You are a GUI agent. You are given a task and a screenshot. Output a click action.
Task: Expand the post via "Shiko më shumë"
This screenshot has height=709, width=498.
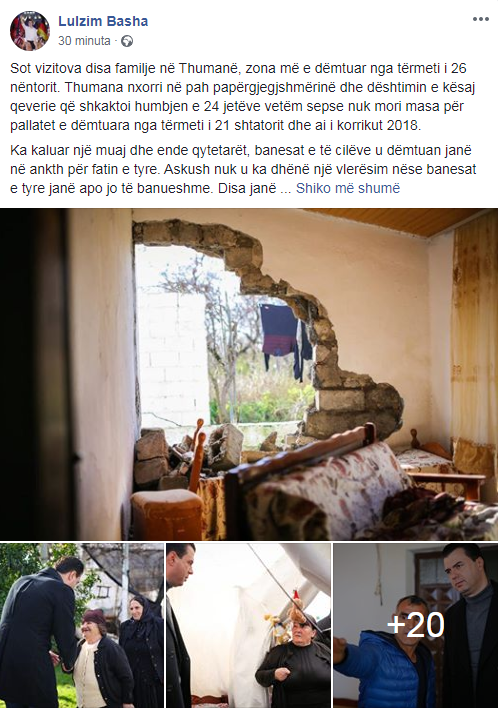point(348,188)
